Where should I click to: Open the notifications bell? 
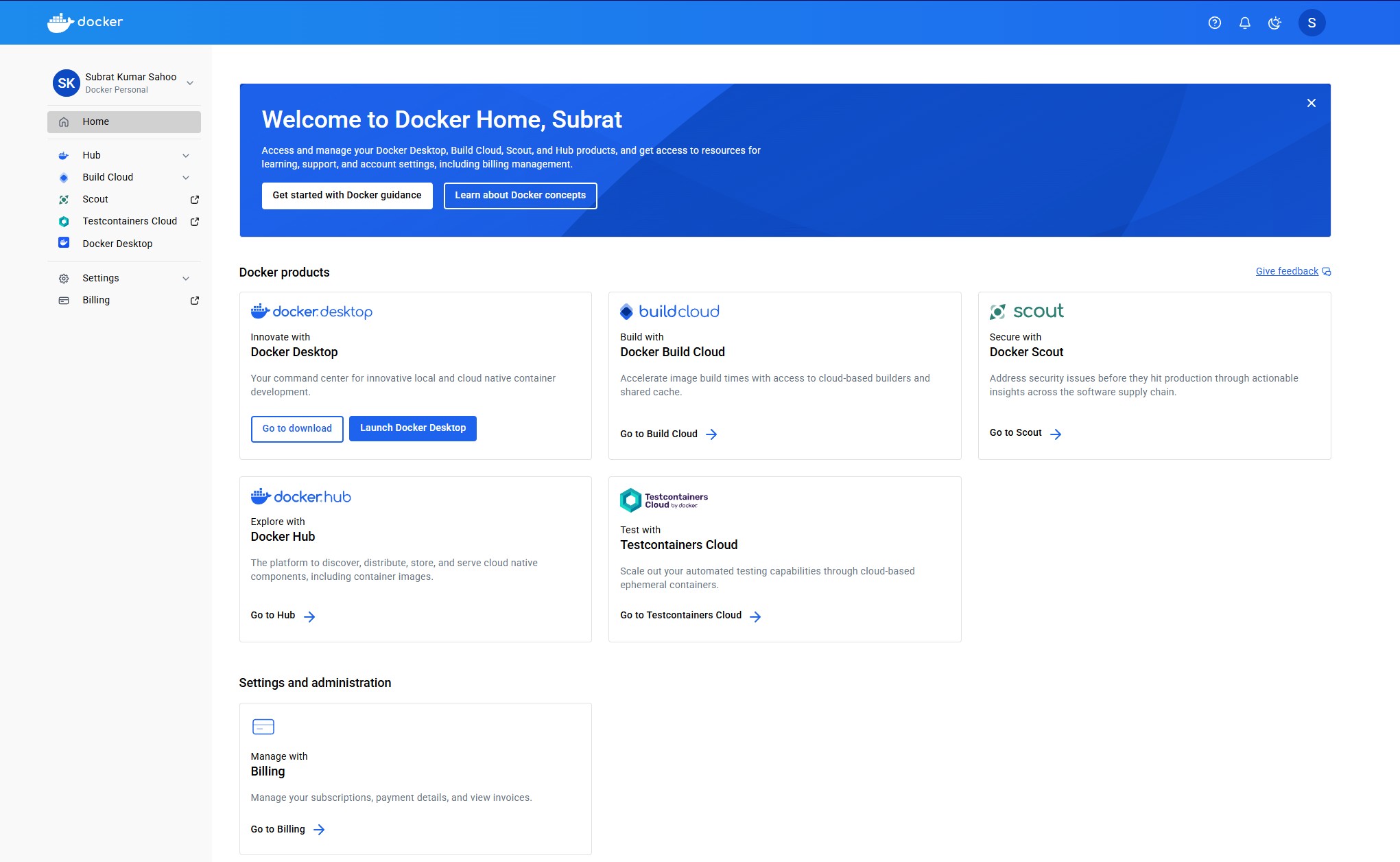coord(1244,23)
